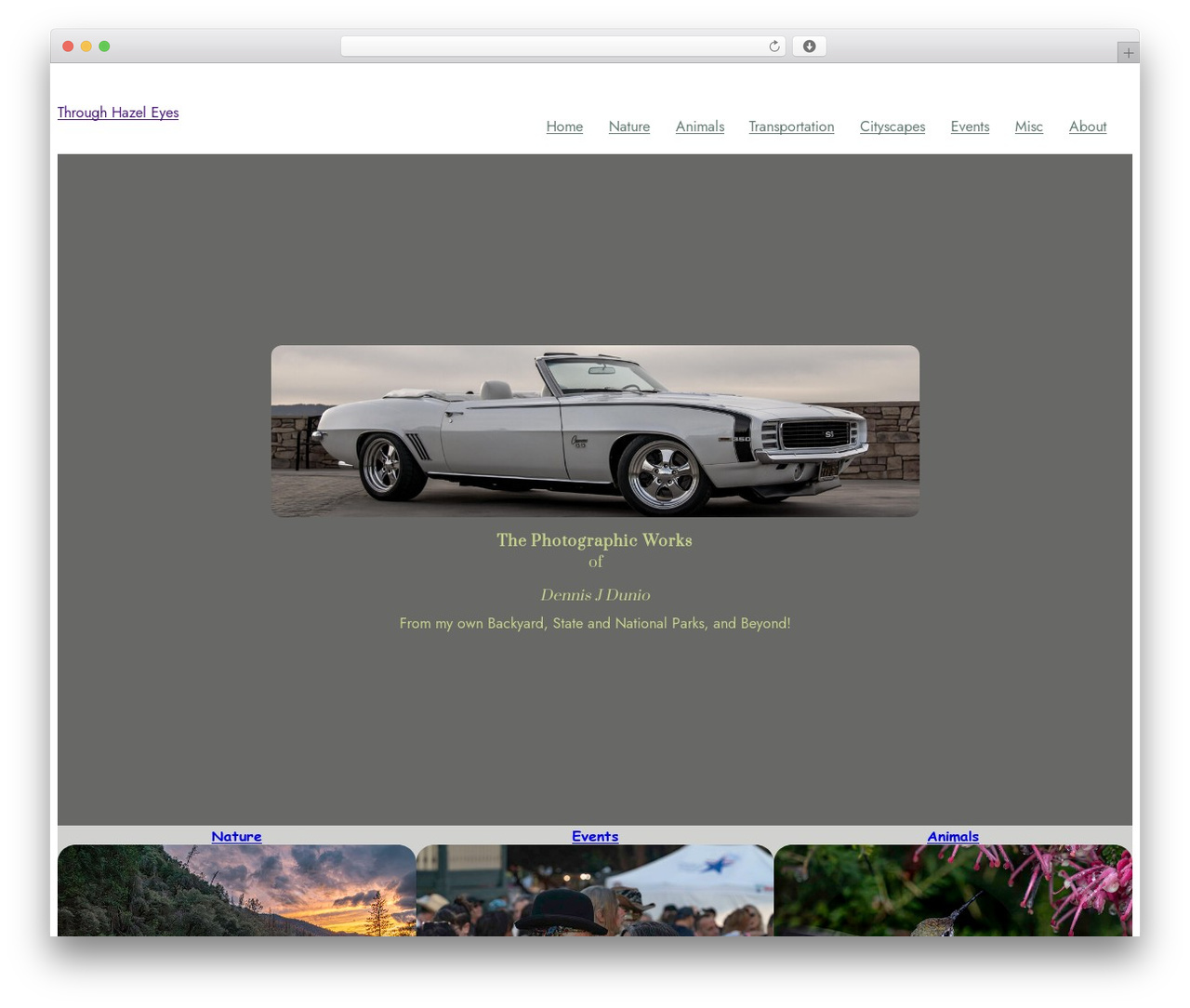Open browser downloads arrow icon
The image size is (1190, 1008).
(x=809, y=46)
